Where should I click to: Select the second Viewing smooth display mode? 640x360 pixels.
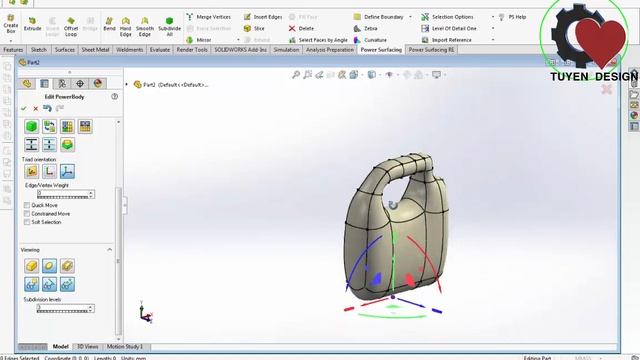pyautogui.click(x=49, y=266)
